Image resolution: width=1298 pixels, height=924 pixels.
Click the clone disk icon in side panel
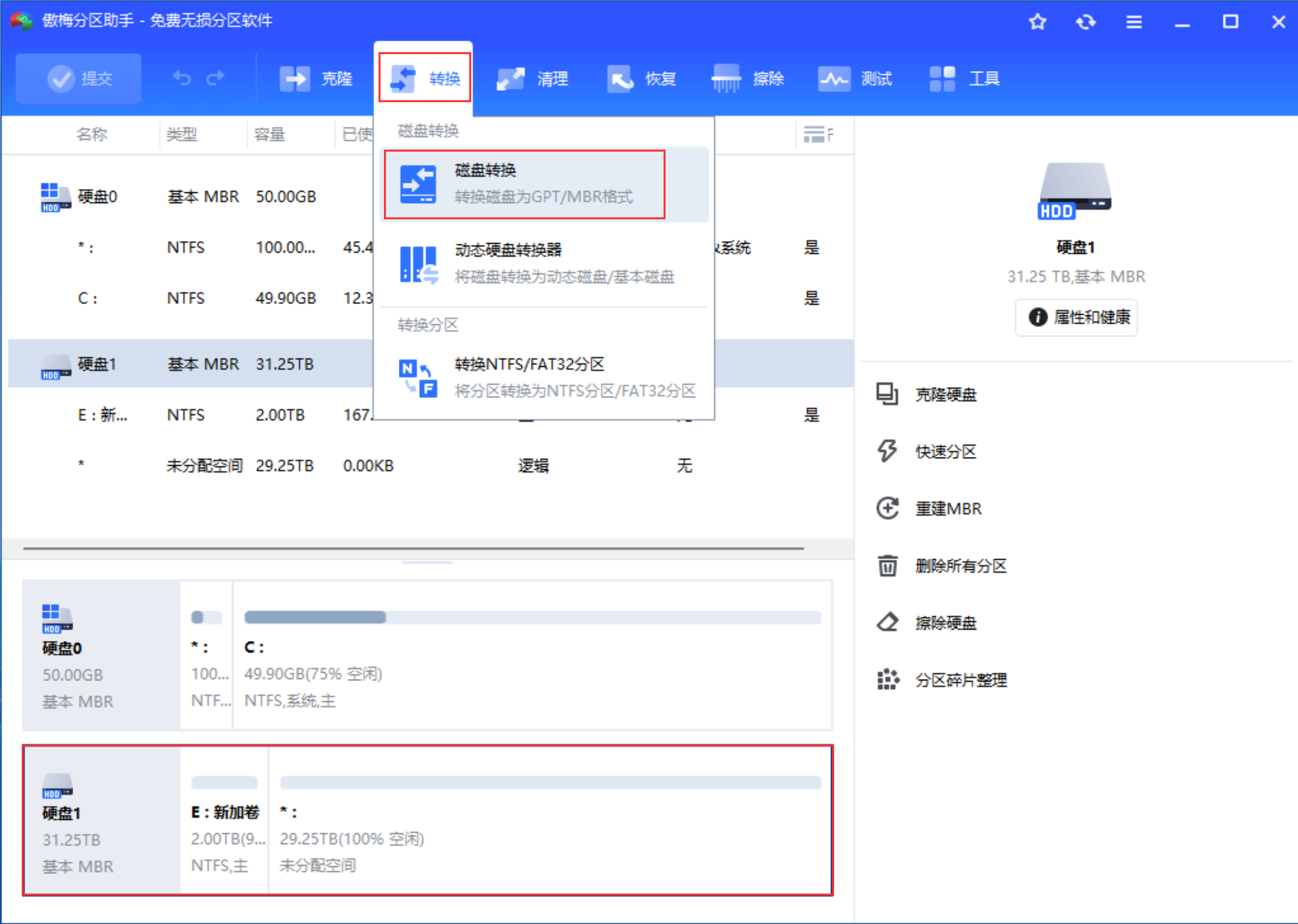[887, 394]
